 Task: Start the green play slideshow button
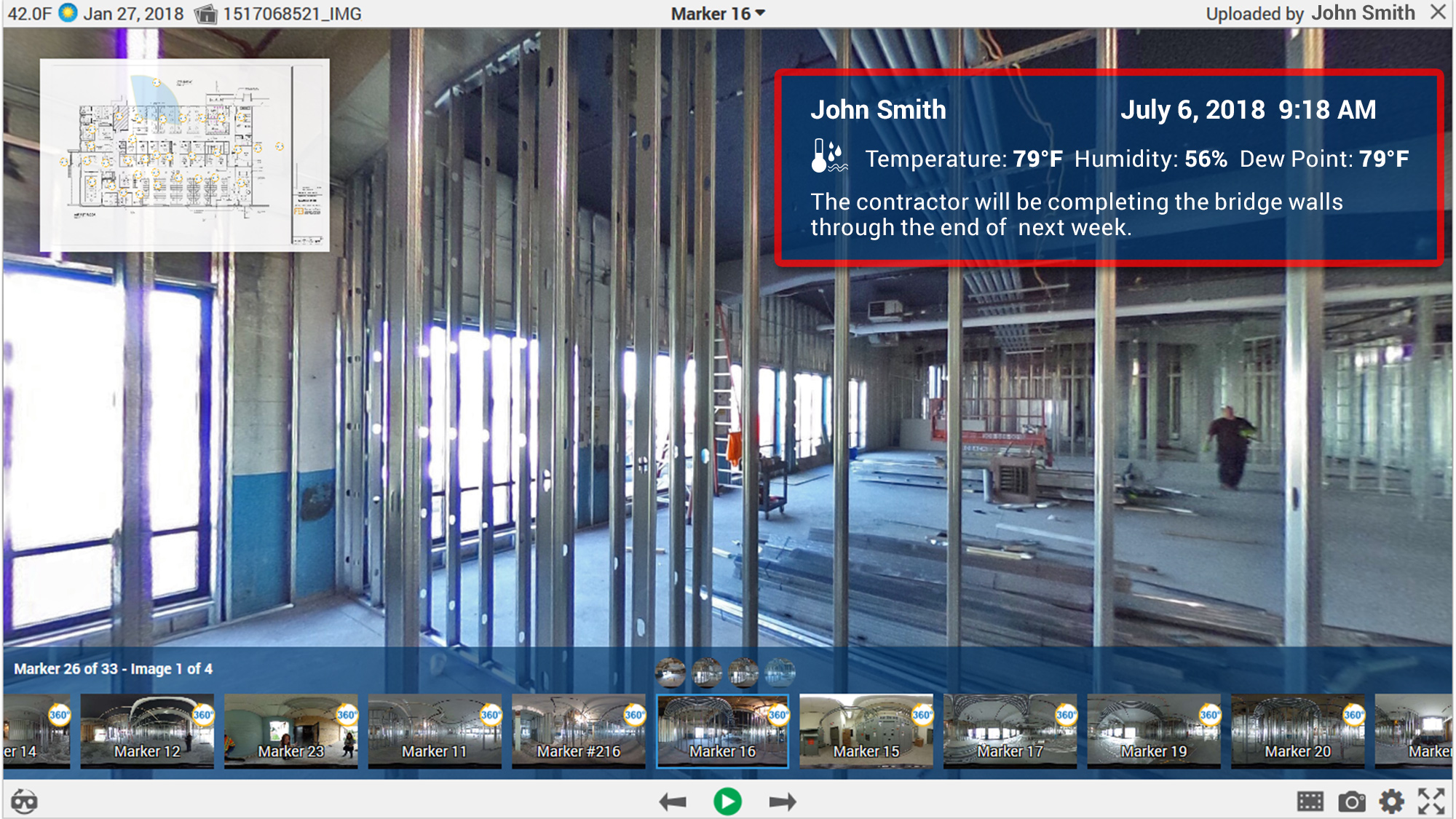pos(727,802)
